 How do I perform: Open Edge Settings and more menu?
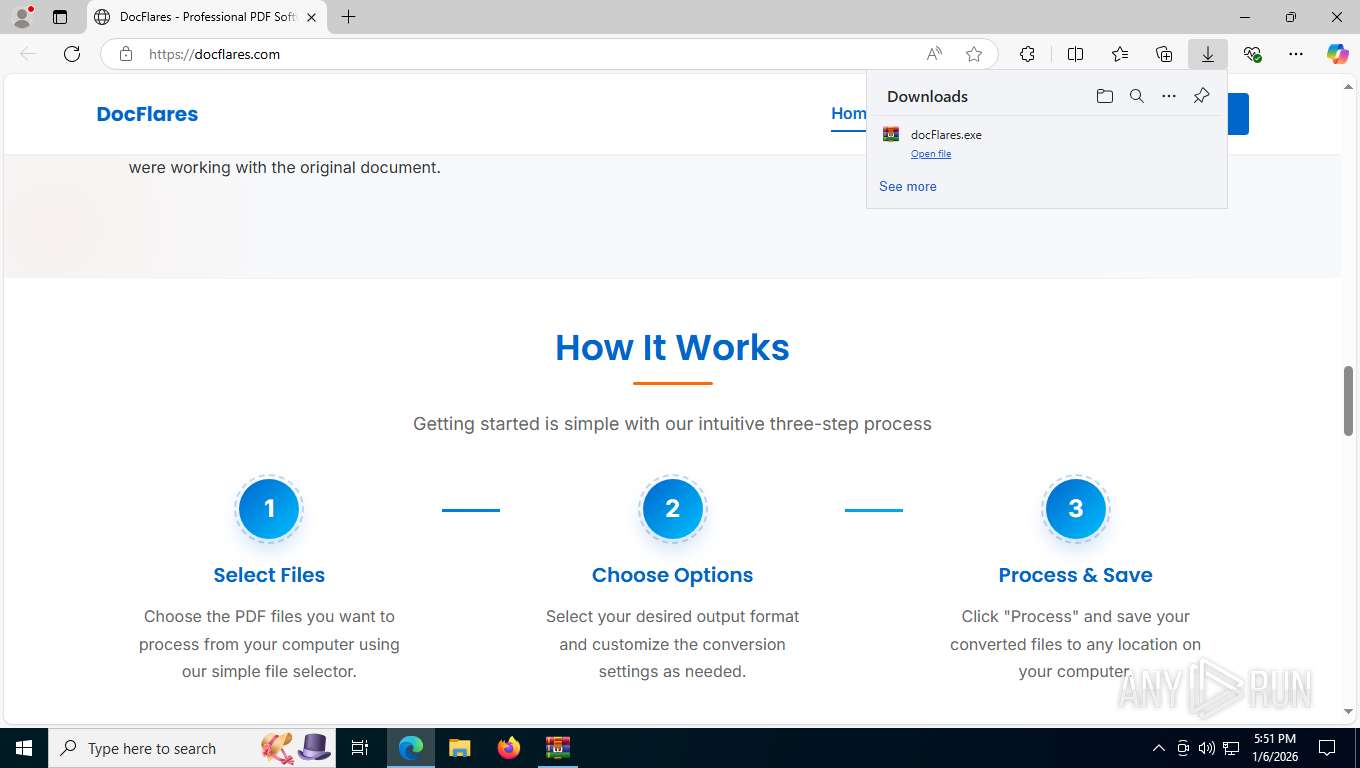point(1296,54)
